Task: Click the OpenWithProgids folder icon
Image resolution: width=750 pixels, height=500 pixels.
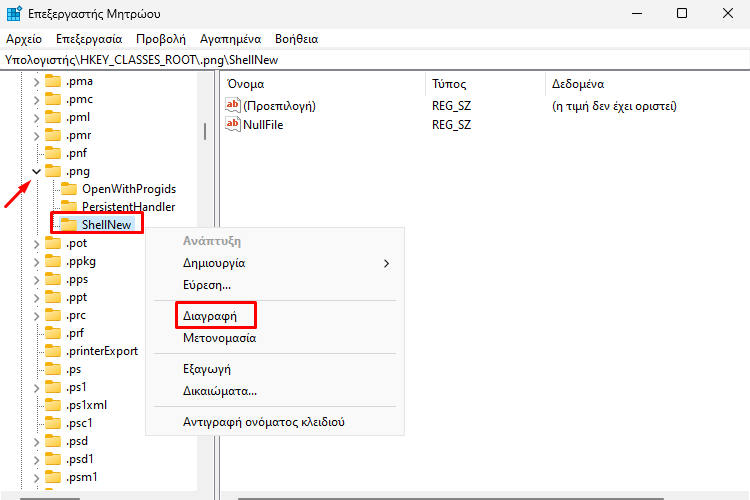Action: click(69, 189)
